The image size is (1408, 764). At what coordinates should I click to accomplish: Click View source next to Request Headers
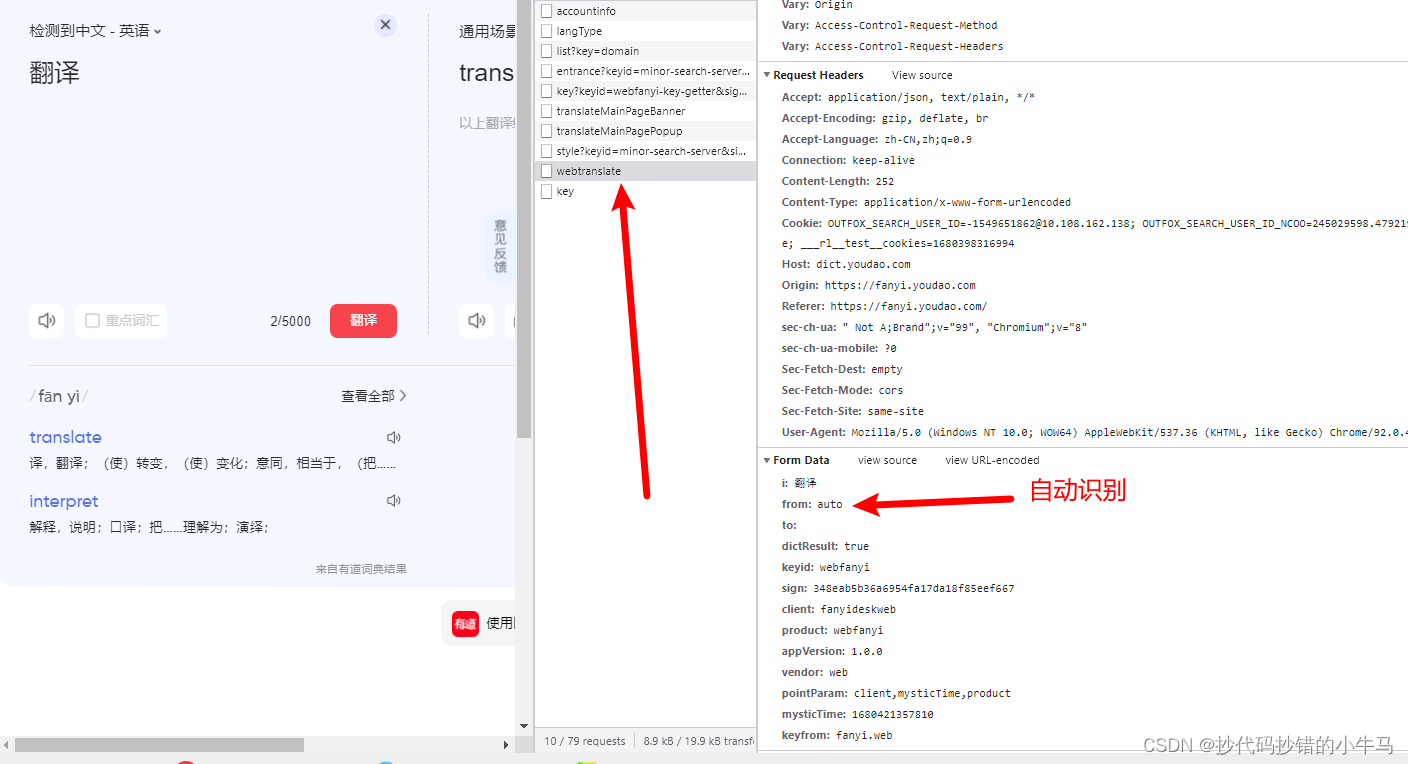[x=922, y=75]
